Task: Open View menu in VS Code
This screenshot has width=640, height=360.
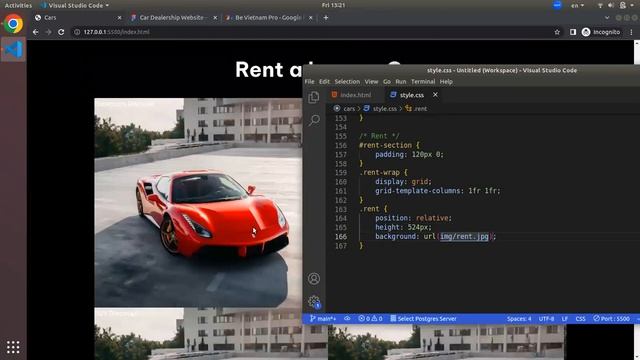Action: pyautogui.click(x=371, y=82)
